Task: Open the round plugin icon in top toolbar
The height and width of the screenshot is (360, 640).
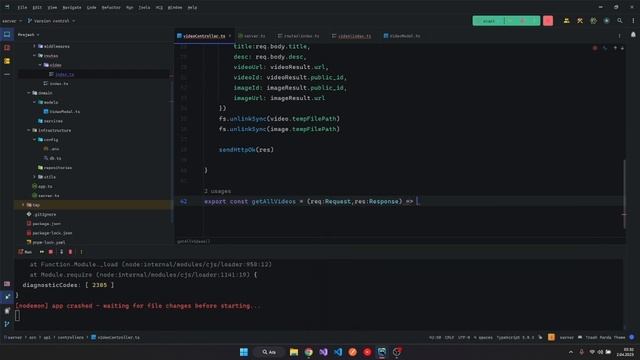Action: (x=607, y=21)
